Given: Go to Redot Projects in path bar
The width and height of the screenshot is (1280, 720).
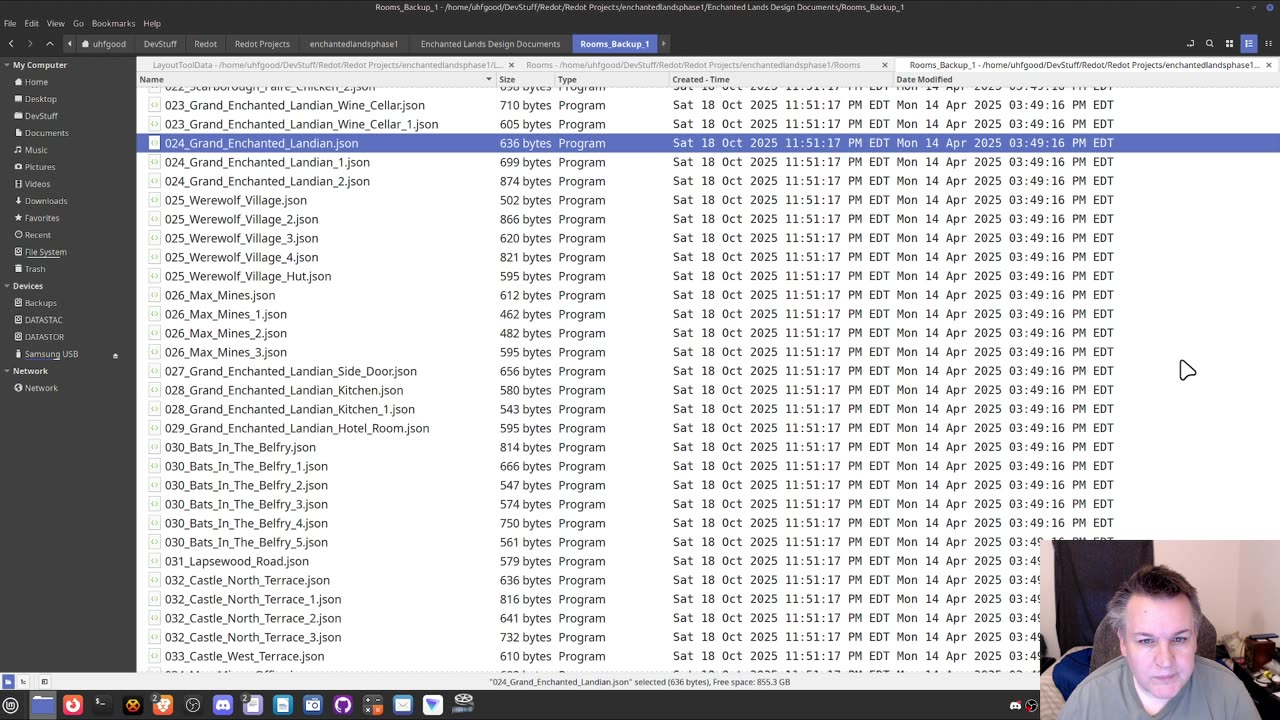Looking at the screenshot, I should click(x=262, y=44).
